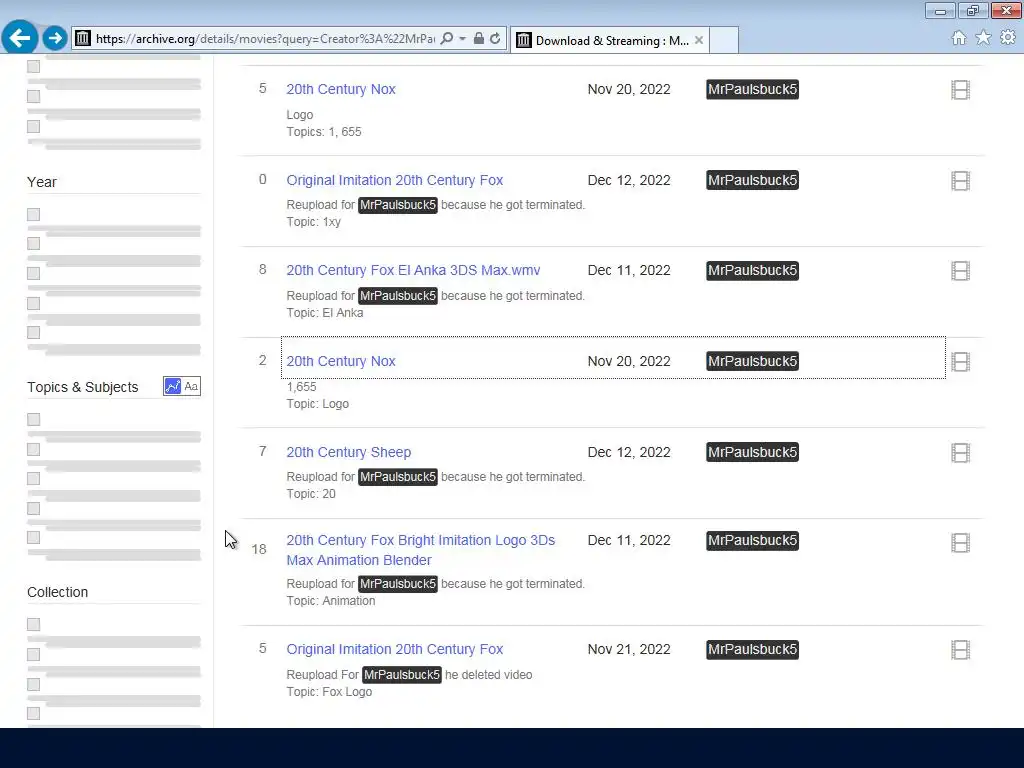Open Favorites star icon
The image size is (1024, 768).
(x=983, y=38)
